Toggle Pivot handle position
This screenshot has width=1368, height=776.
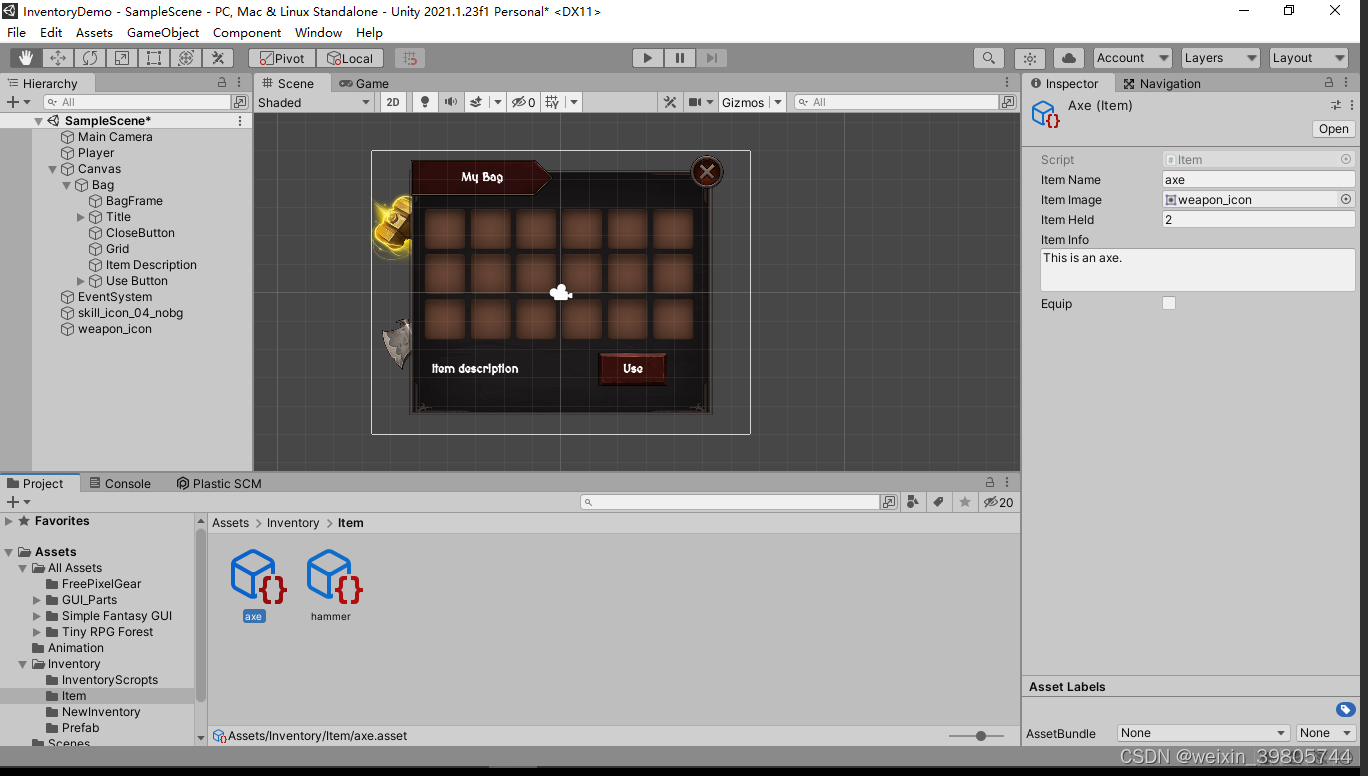tap(282, 58)
